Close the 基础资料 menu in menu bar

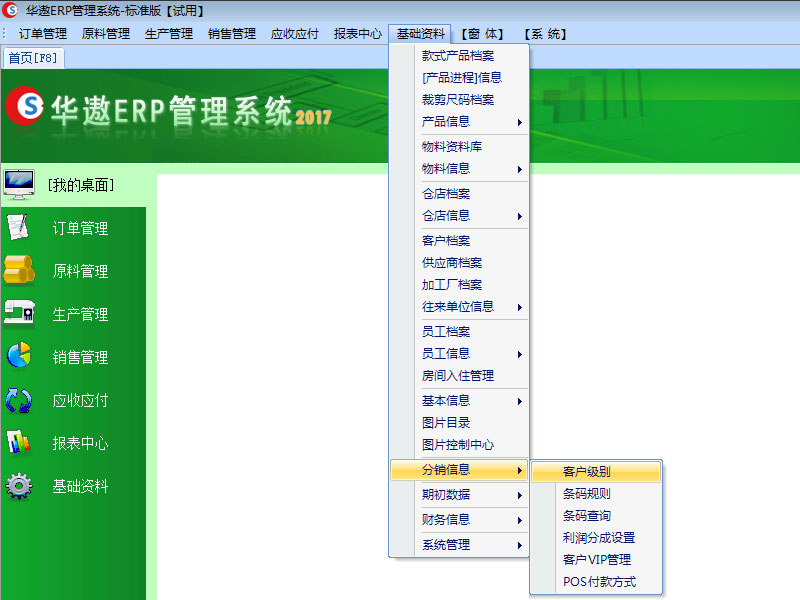[x=420, y=34]
